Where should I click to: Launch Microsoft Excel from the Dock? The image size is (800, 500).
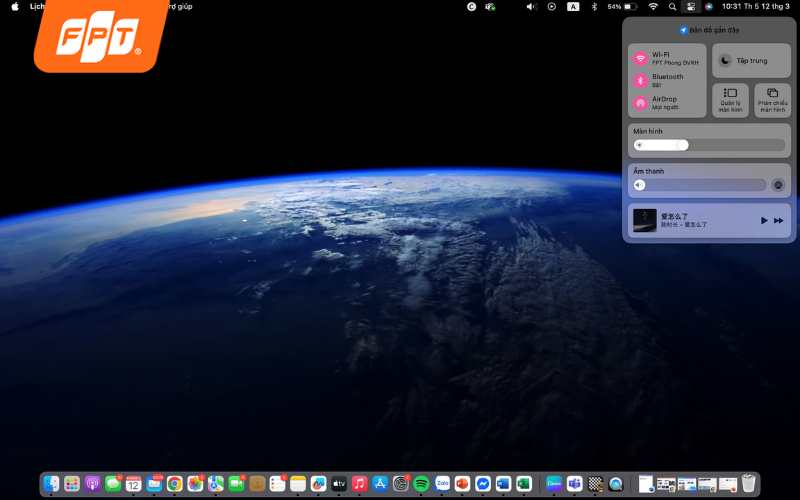523,483
